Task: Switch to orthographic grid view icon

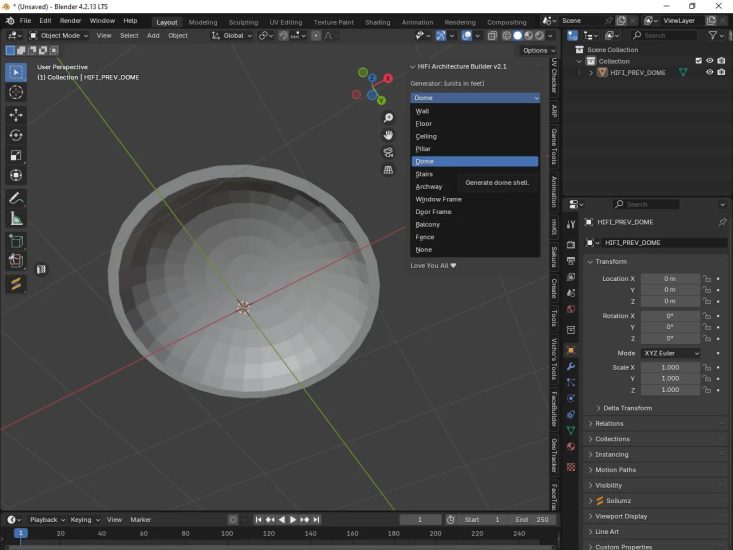Action: pos(388,170)
